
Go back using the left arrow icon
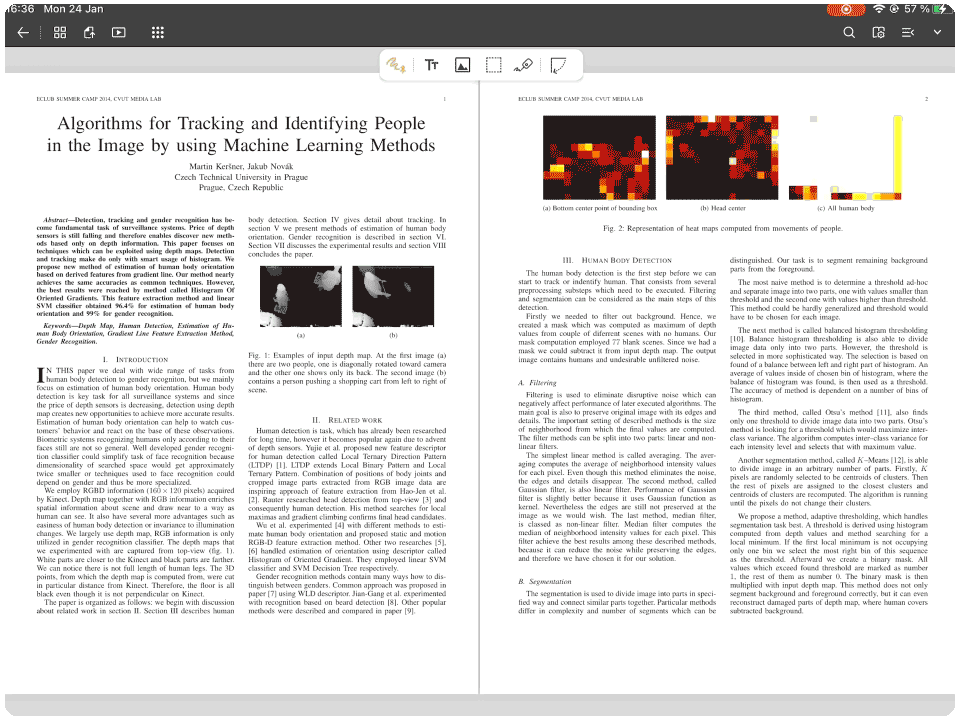tap(23, 32)
